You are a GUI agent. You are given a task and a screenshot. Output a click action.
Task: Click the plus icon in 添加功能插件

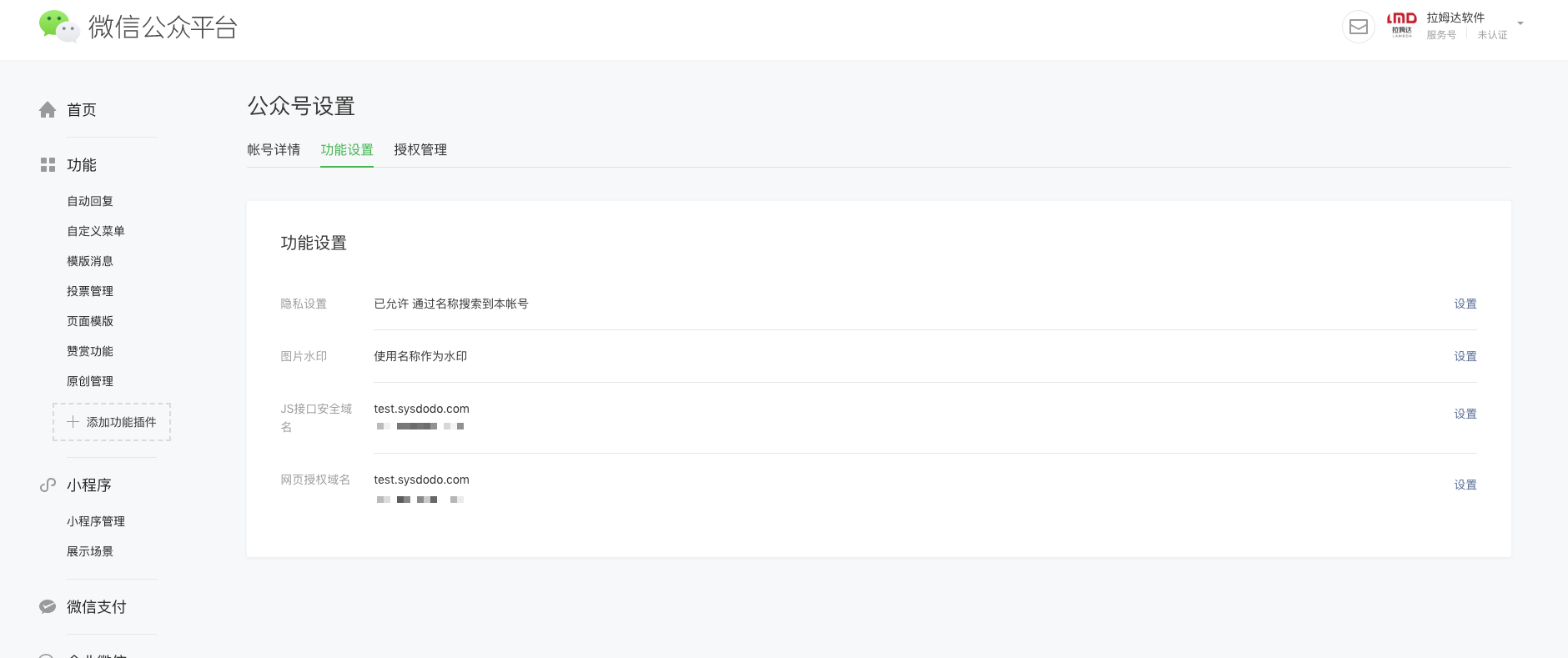(x=73, y=422)
